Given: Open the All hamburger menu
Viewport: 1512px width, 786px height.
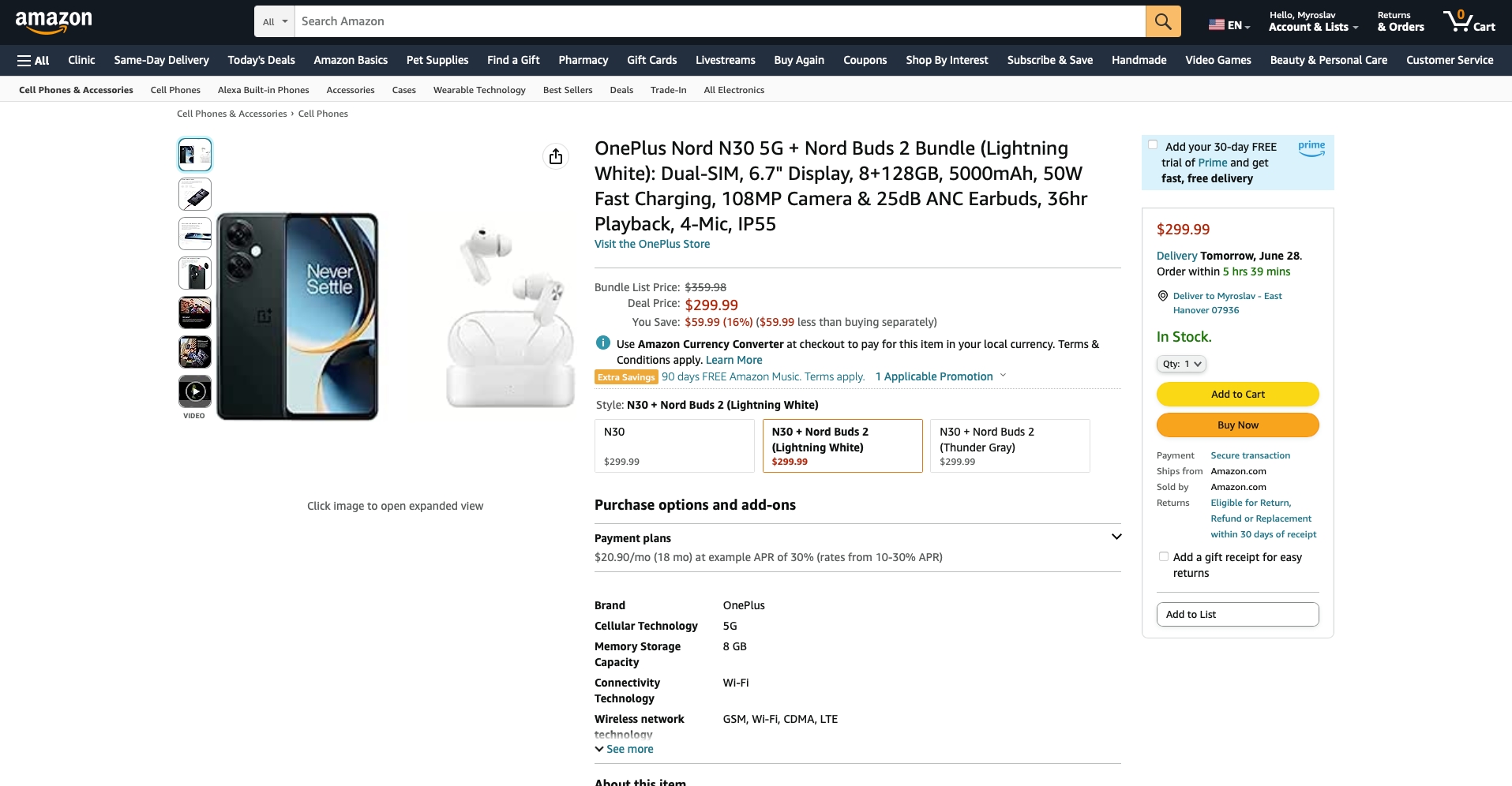Looking at the screenshot, I should pyautogui.click(x=33, y=60).
